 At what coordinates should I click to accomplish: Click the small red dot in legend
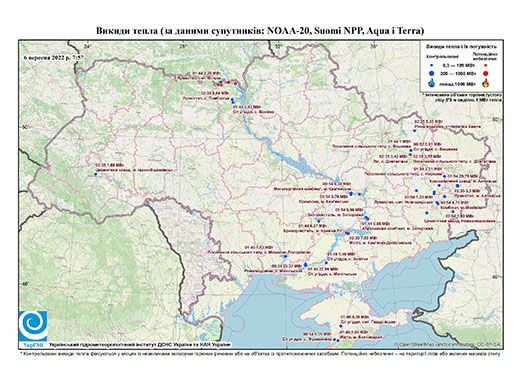[x=486, y=65]
